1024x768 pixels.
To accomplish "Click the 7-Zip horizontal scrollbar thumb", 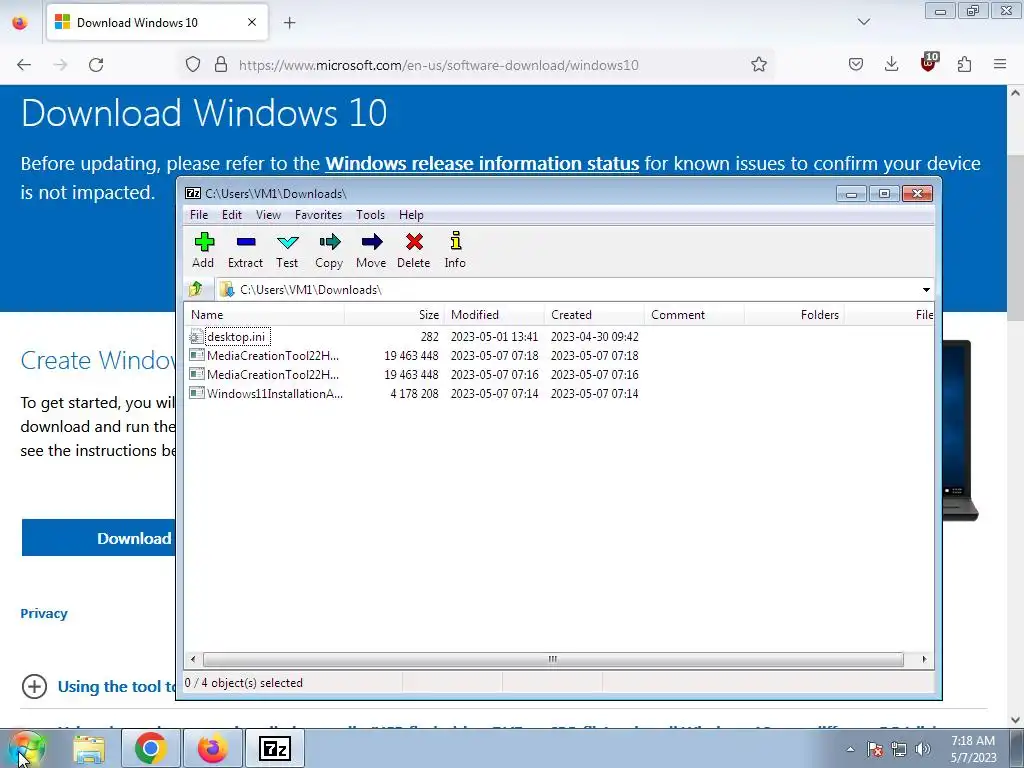I will (x=552, y=659).
